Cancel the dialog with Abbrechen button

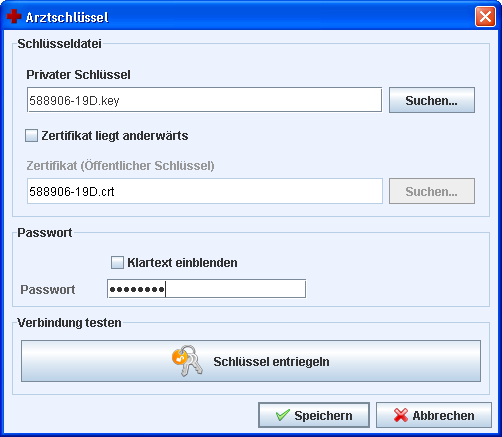[x=434, y=415]
